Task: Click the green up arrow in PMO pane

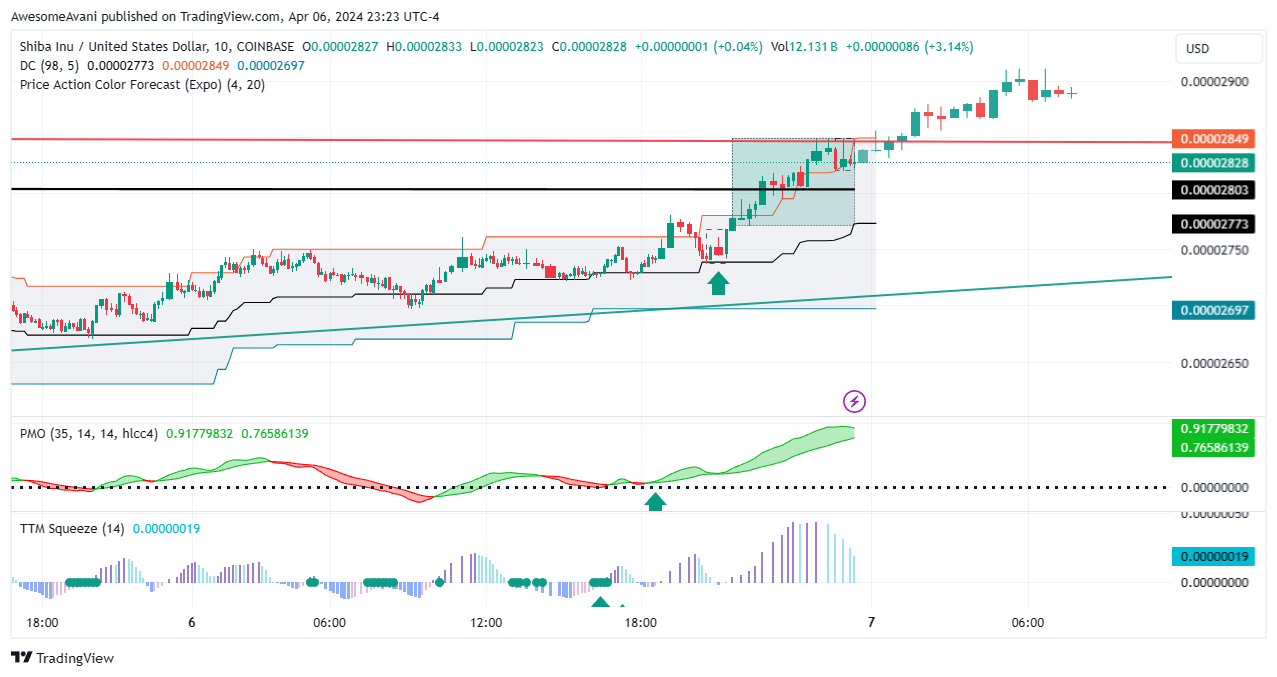Action: [x=655, y=502]
